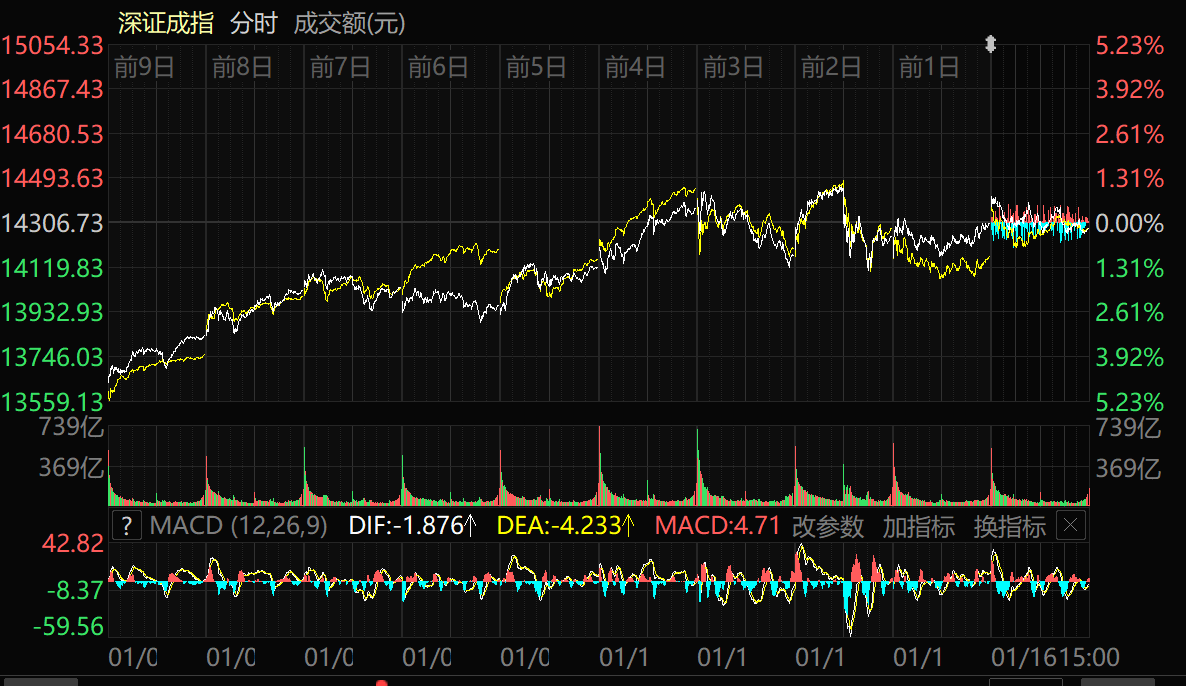Select the 分时 chart mode label
Image resolution: width=1186 pixels, height=686 pixels.
coord(254,23)
